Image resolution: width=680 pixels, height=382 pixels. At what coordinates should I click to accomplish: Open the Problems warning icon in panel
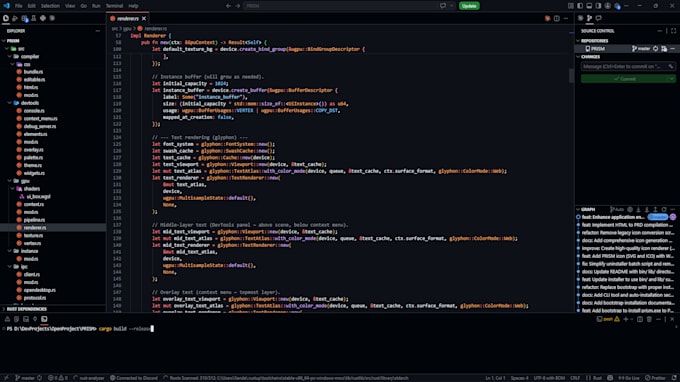point(7,319)
